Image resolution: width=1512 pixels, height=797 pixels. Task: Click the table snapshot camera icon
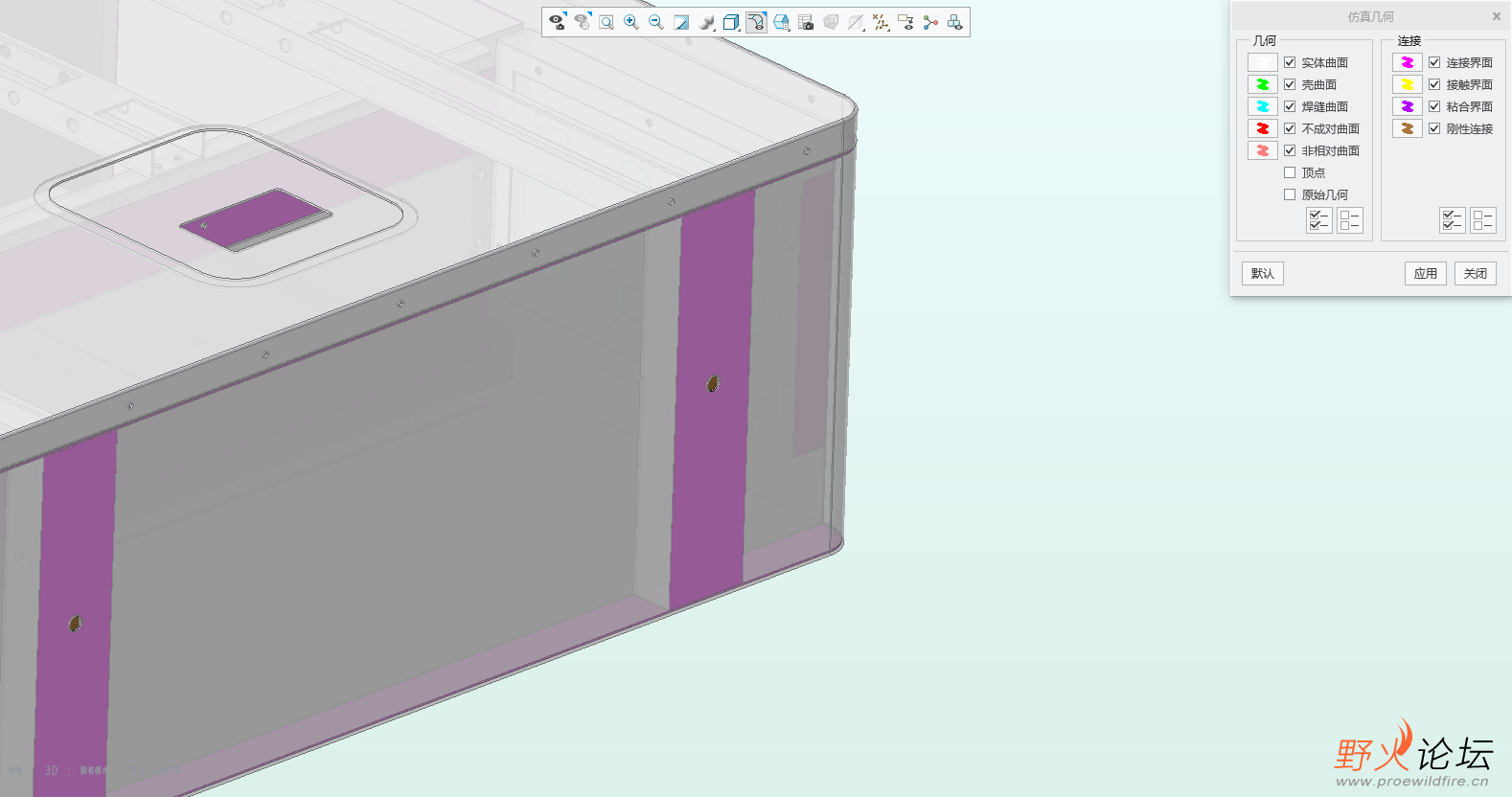(x=806, y=22)
